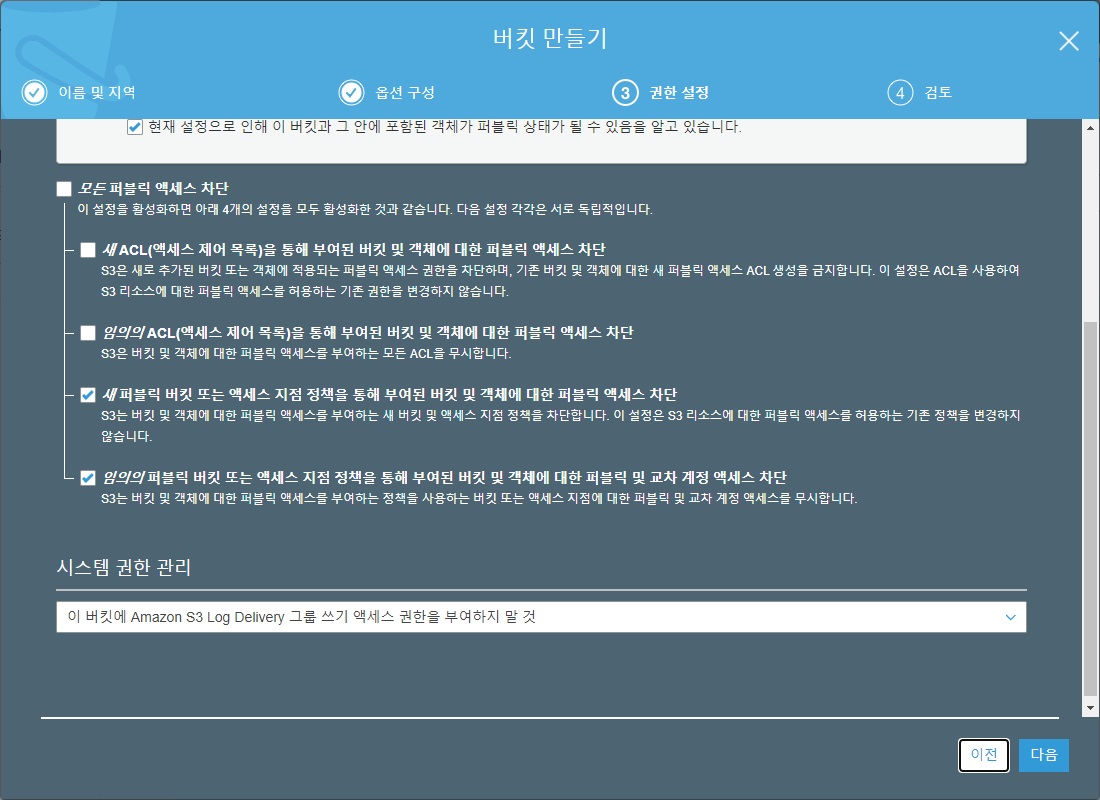Click the step 4 circle icon
This screenshot has width=1100, height=800.
pos(900,93)
